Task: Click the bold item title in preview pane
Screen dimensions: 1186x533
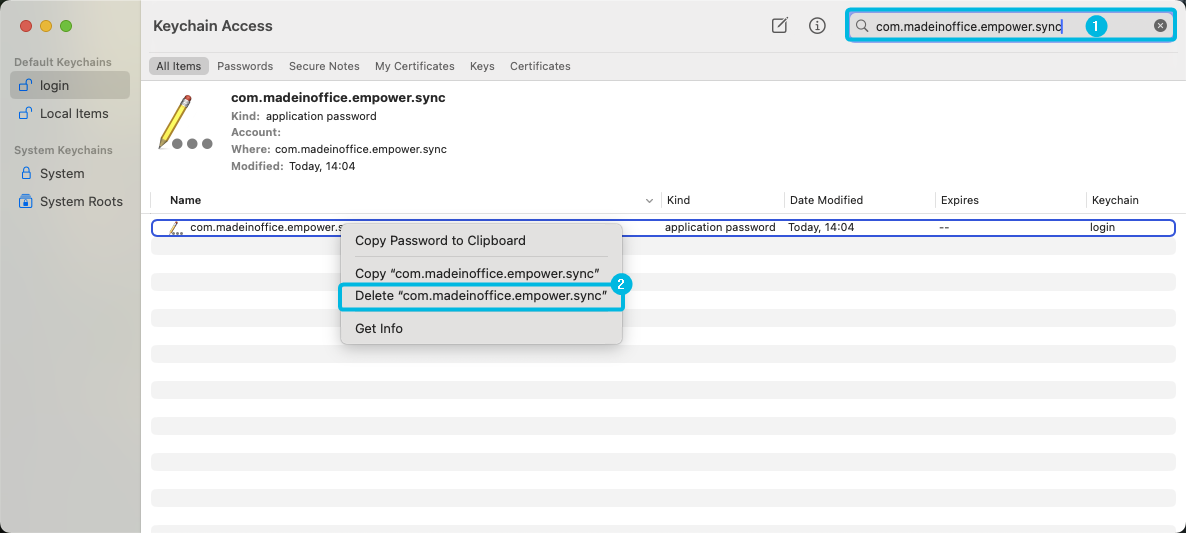Action: click(338, 98)
